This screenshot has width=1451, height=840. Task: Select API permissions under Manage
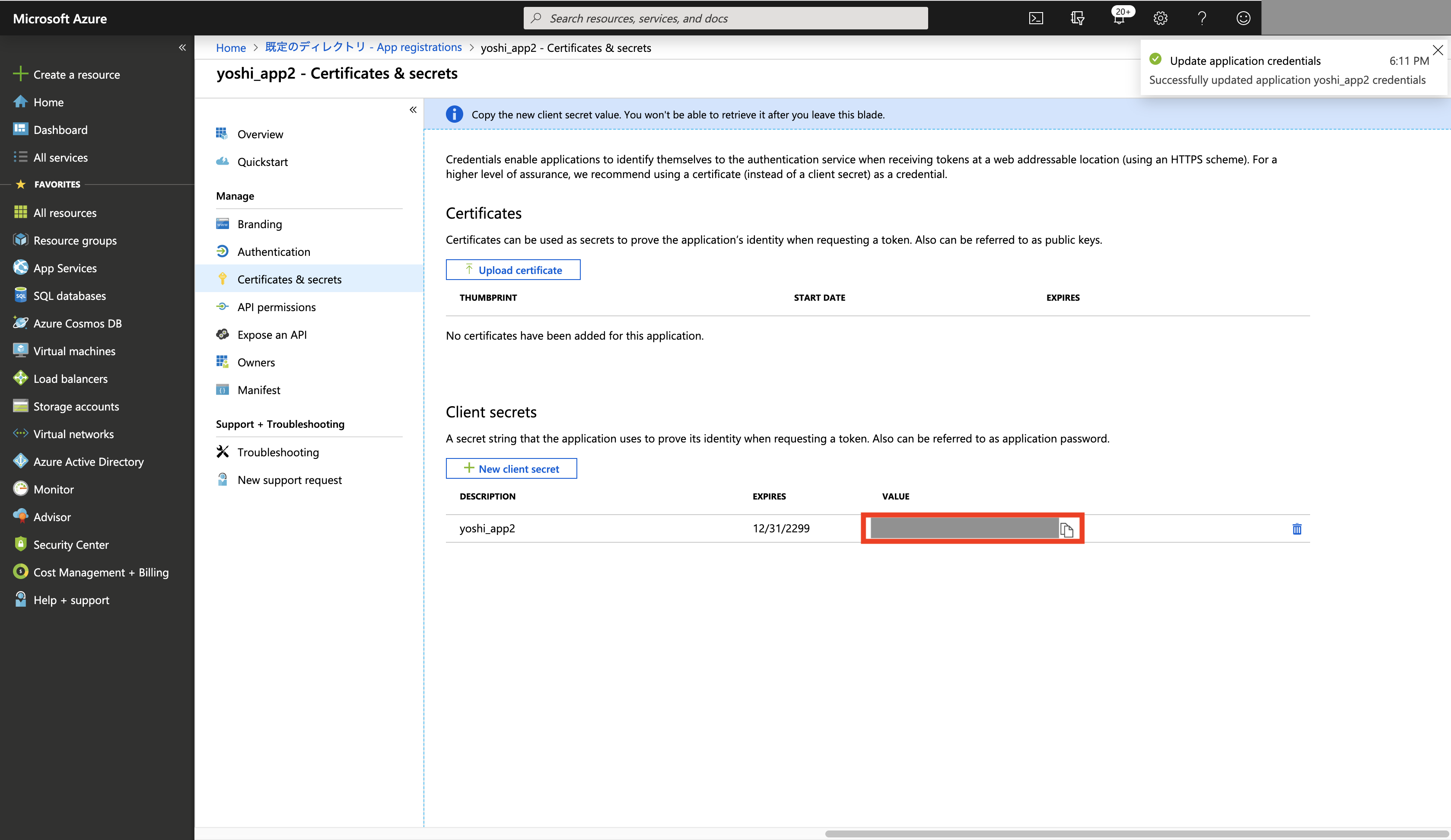pos(266,307)
